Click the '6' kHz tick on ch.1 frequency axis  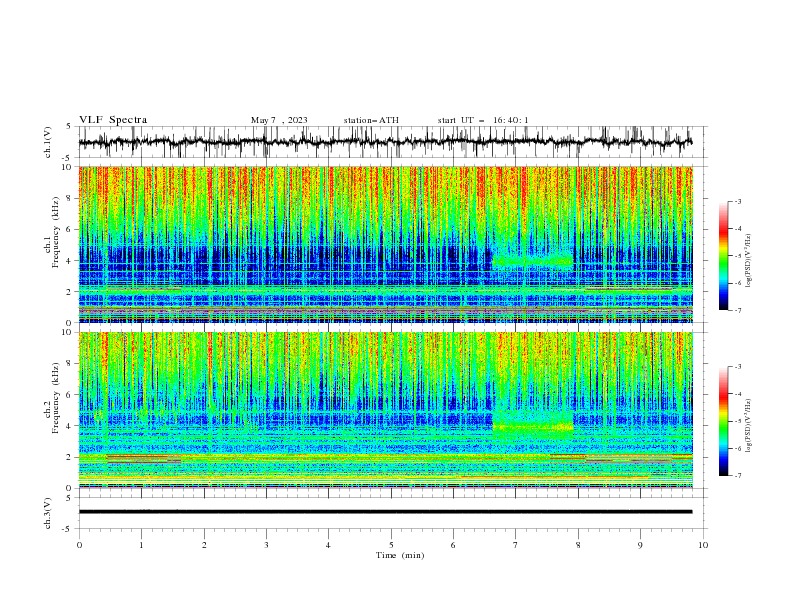pos(70,229)
